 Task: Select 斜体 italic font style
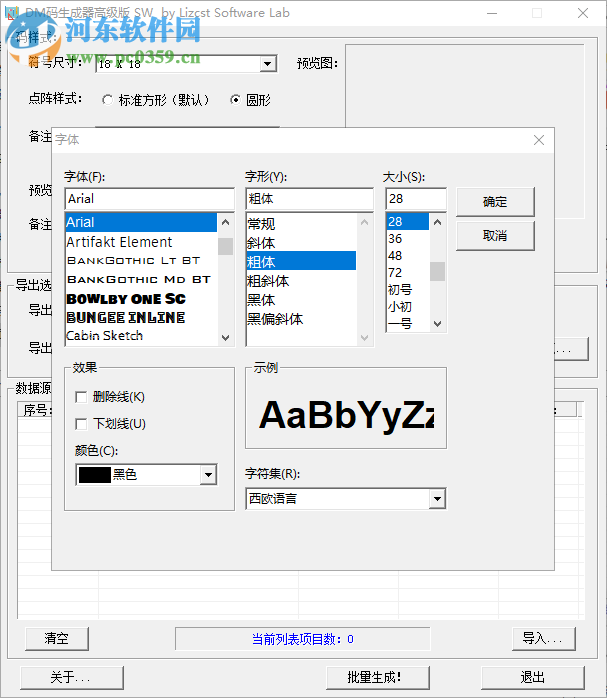pos(301,243)
